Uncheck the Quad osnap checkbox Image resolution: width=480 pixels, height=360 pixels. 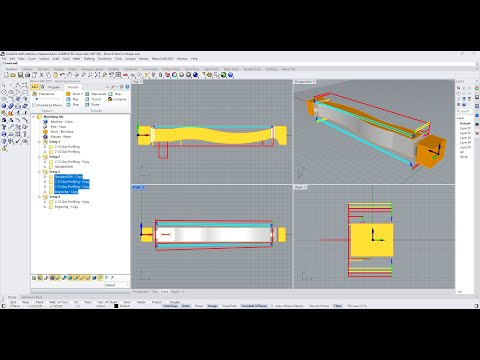click(x=107, y=302)
